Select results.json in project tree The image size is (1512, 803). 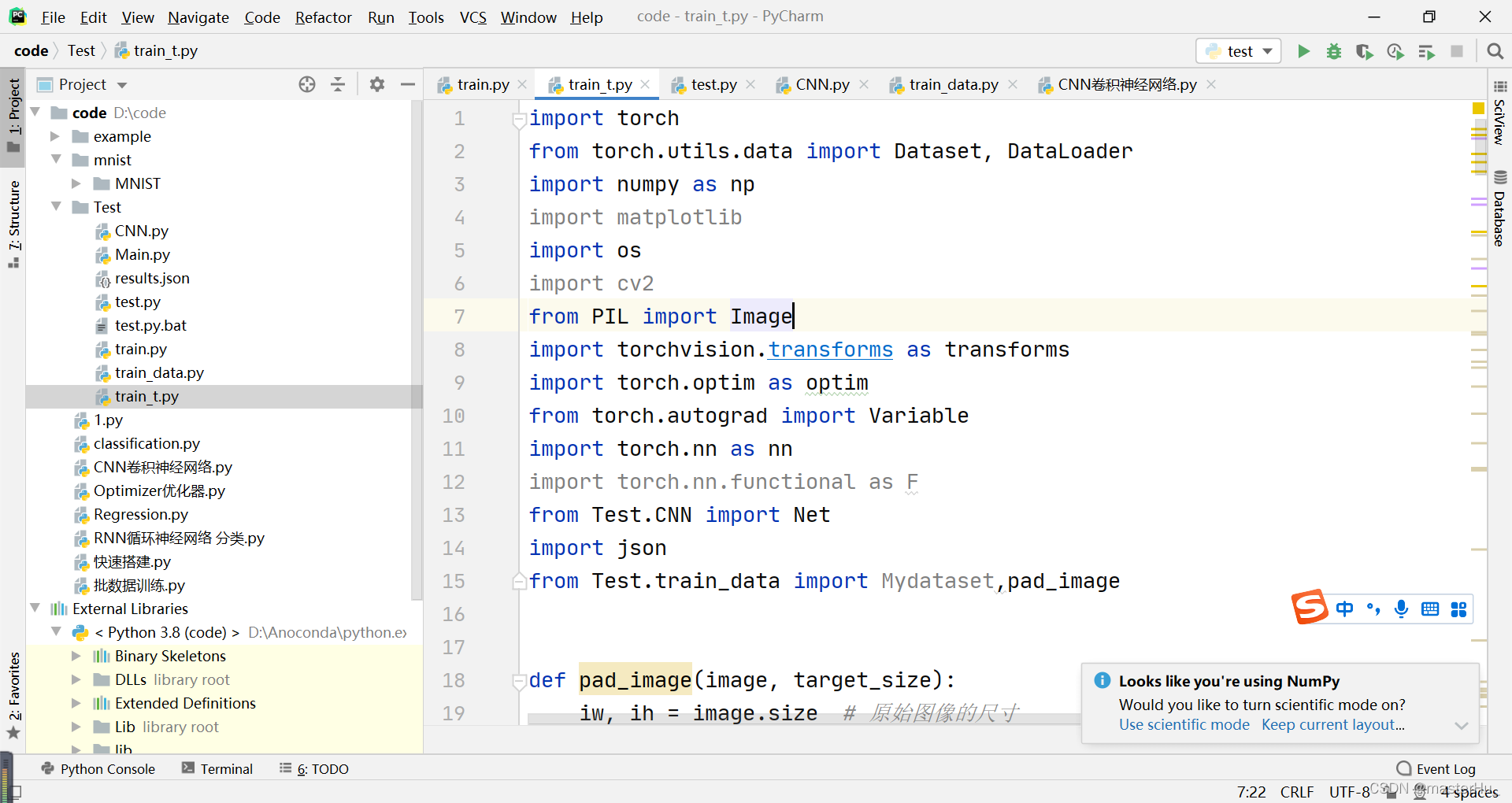[152, 278]
